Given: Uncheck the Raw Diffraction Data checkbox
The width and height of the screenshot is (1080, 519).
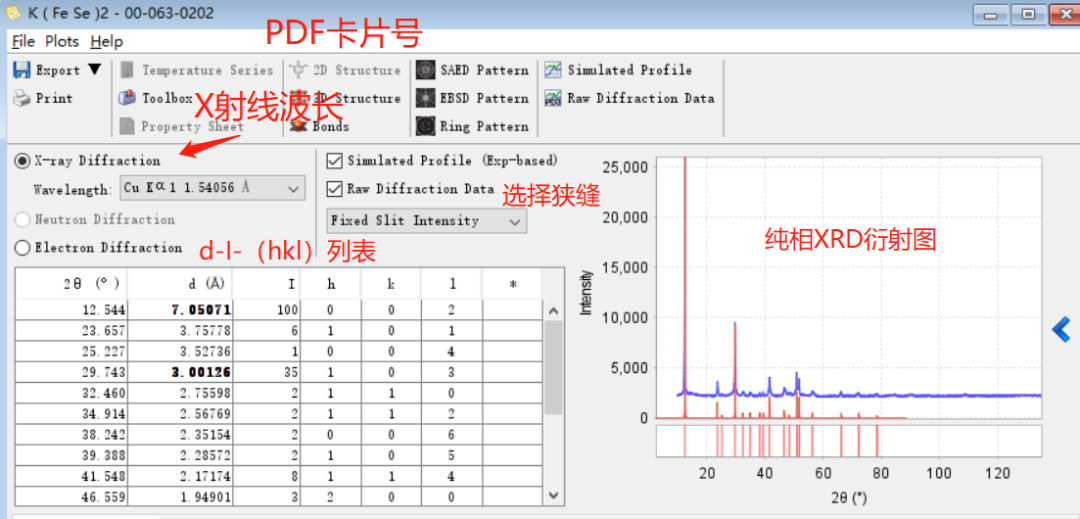Looking at the screenshot, I should pyautogui.click(x=335, y=188).
